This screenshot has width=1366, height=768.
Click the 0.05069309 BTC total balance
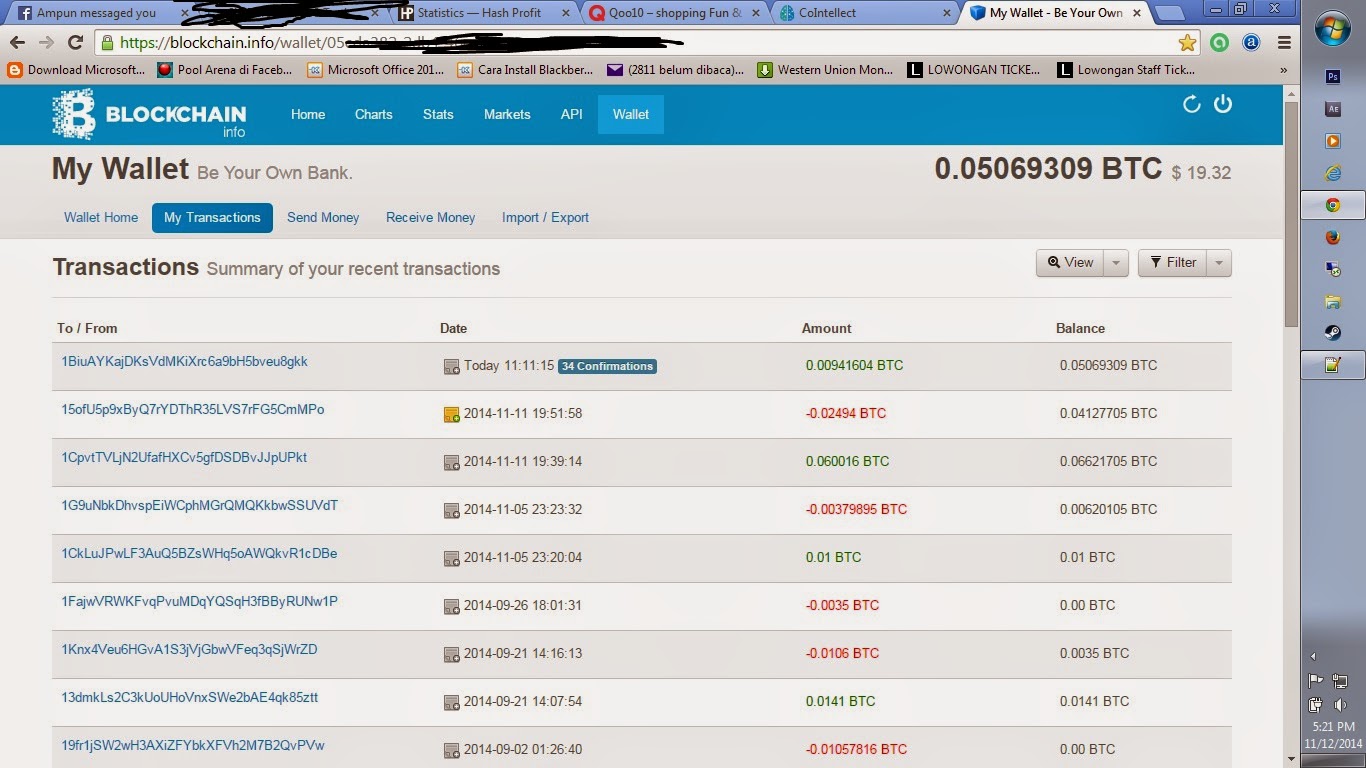pyautogui.click(x=1048, y=169)
